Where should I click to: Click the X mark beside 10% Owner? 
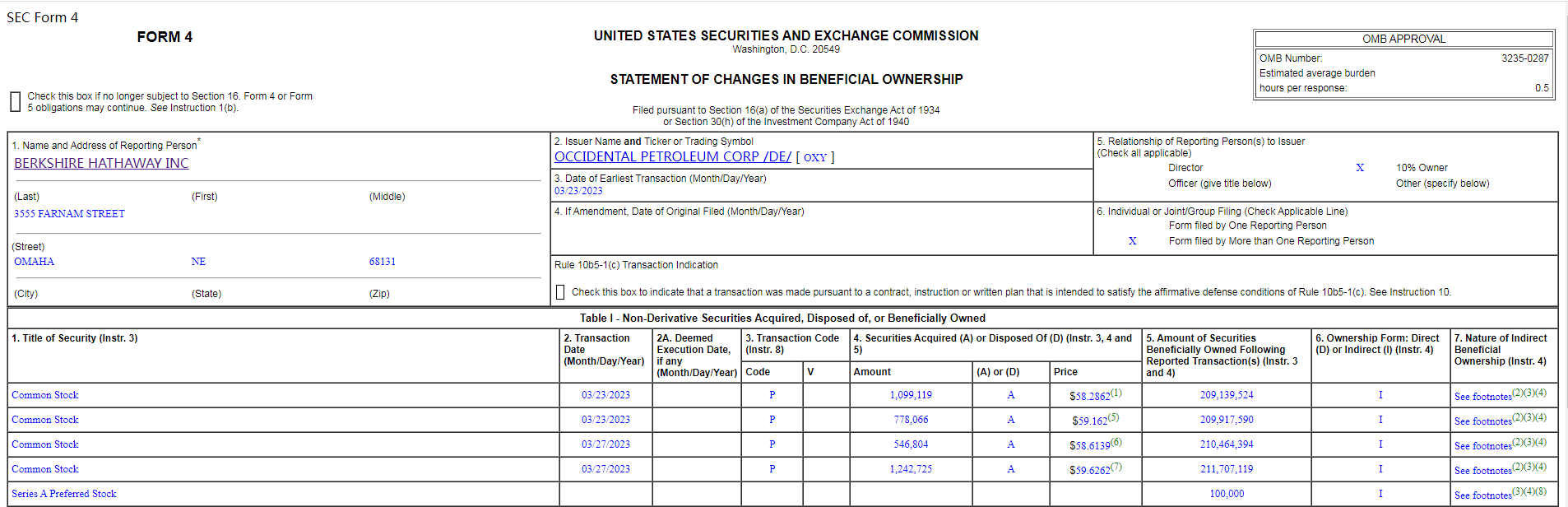pyautogui.click(x=1360, y=168)
